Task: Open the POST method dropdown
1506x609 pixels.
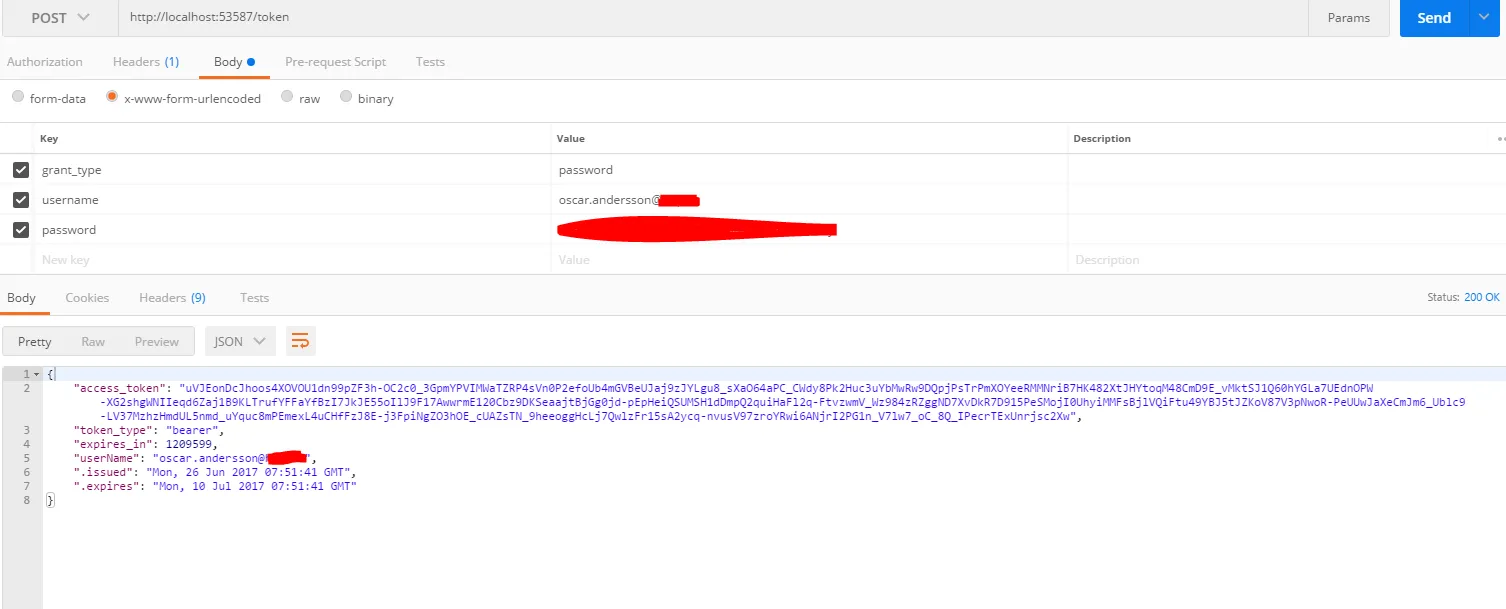Action: 60,17
